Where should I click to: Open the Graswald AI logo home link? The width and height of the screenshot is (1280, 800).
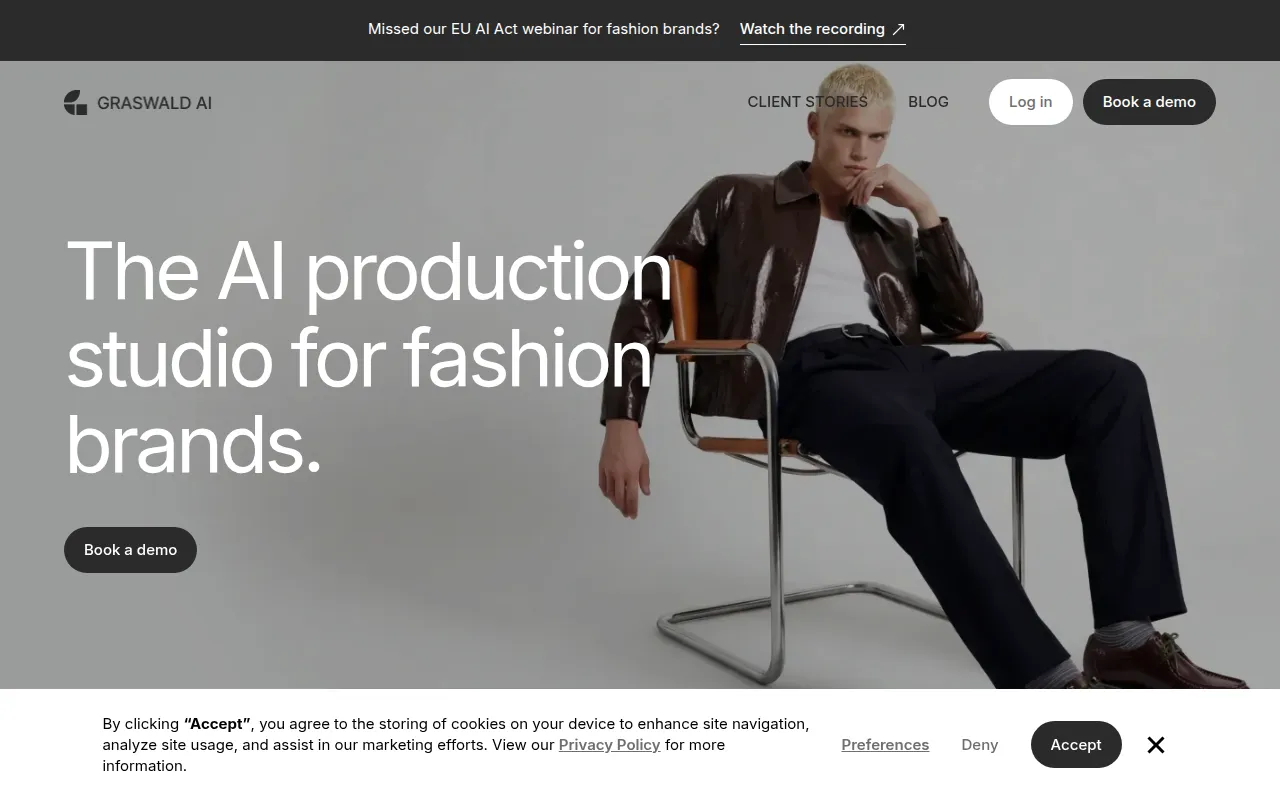(x=138, y=102)
